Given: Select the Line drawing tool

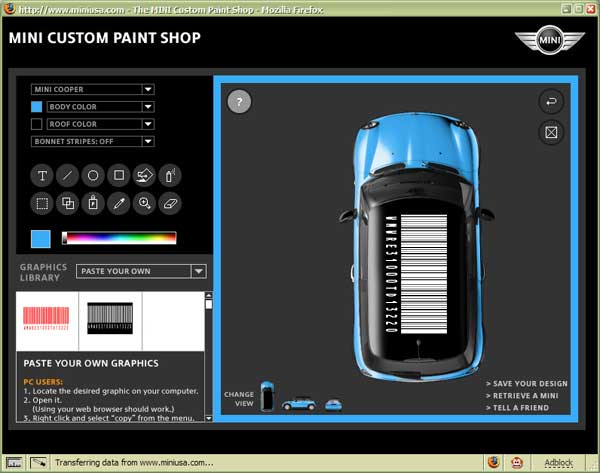Looking at the screenshot, I should [x=68, y=176].
